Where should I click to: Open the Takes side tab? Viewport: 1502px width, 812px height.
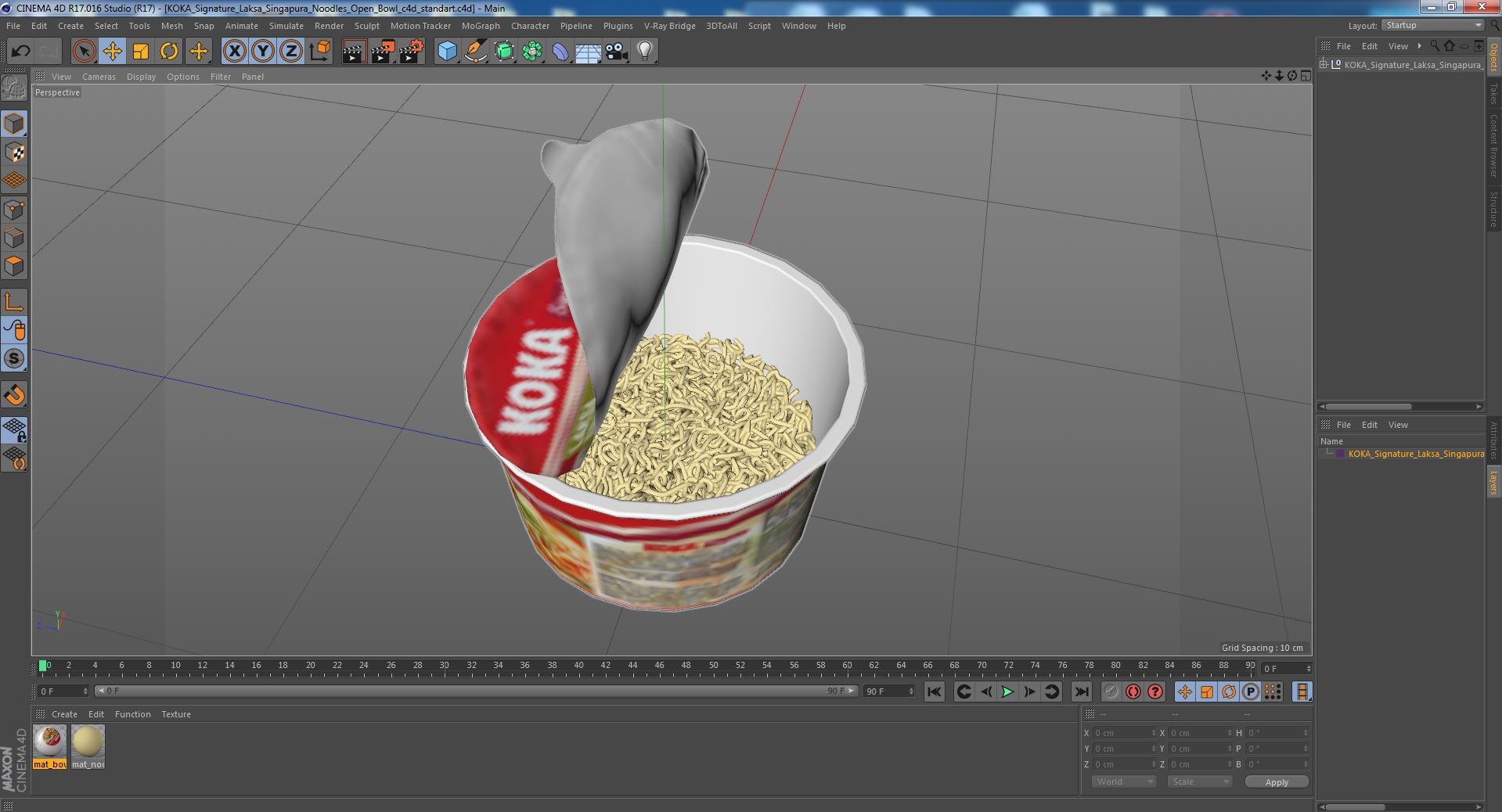(1493, 93)
